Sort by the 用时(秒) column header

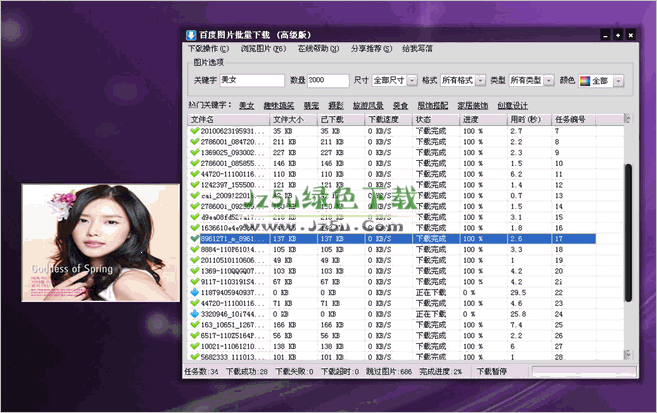[x=529, y=120]
